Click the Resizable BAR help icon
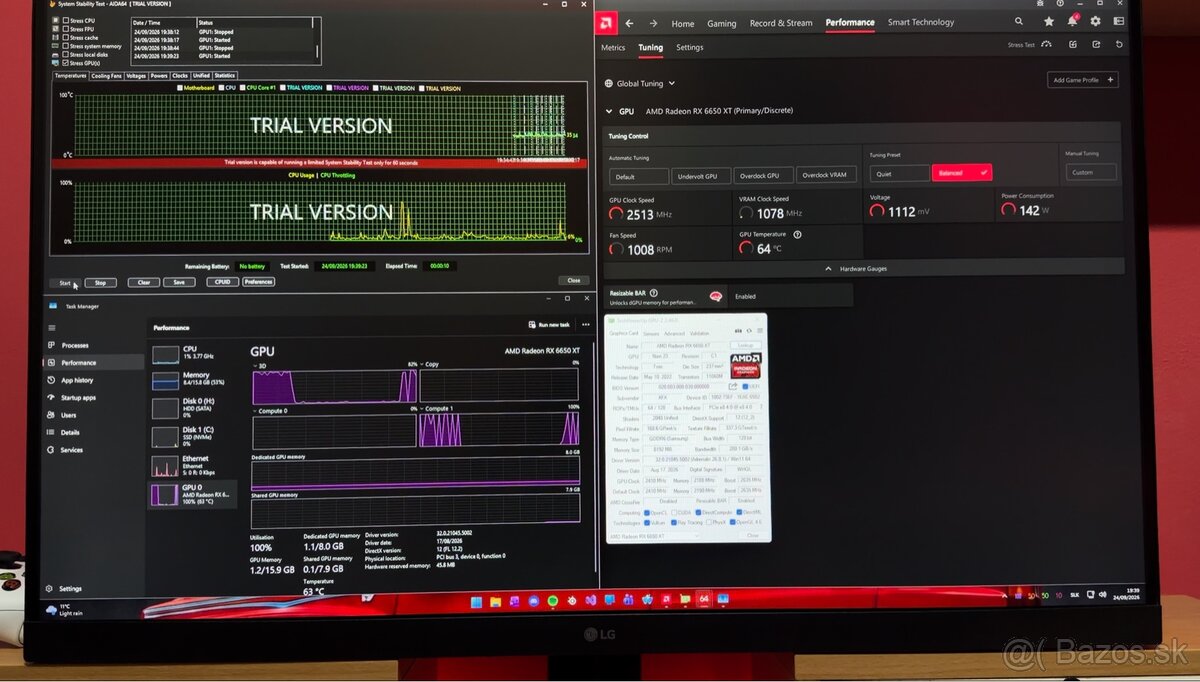 (x=653, y=293)
